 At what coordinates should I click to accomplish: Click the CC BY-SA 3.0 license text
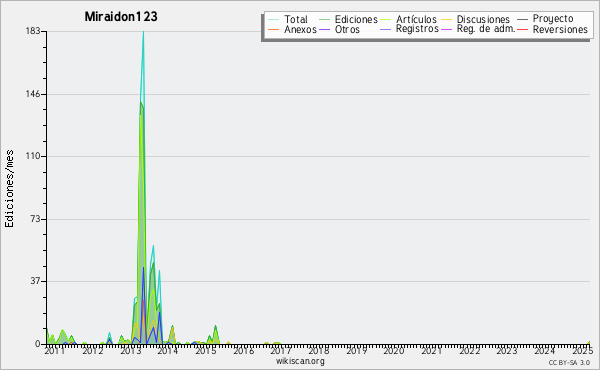coord(569,362)
